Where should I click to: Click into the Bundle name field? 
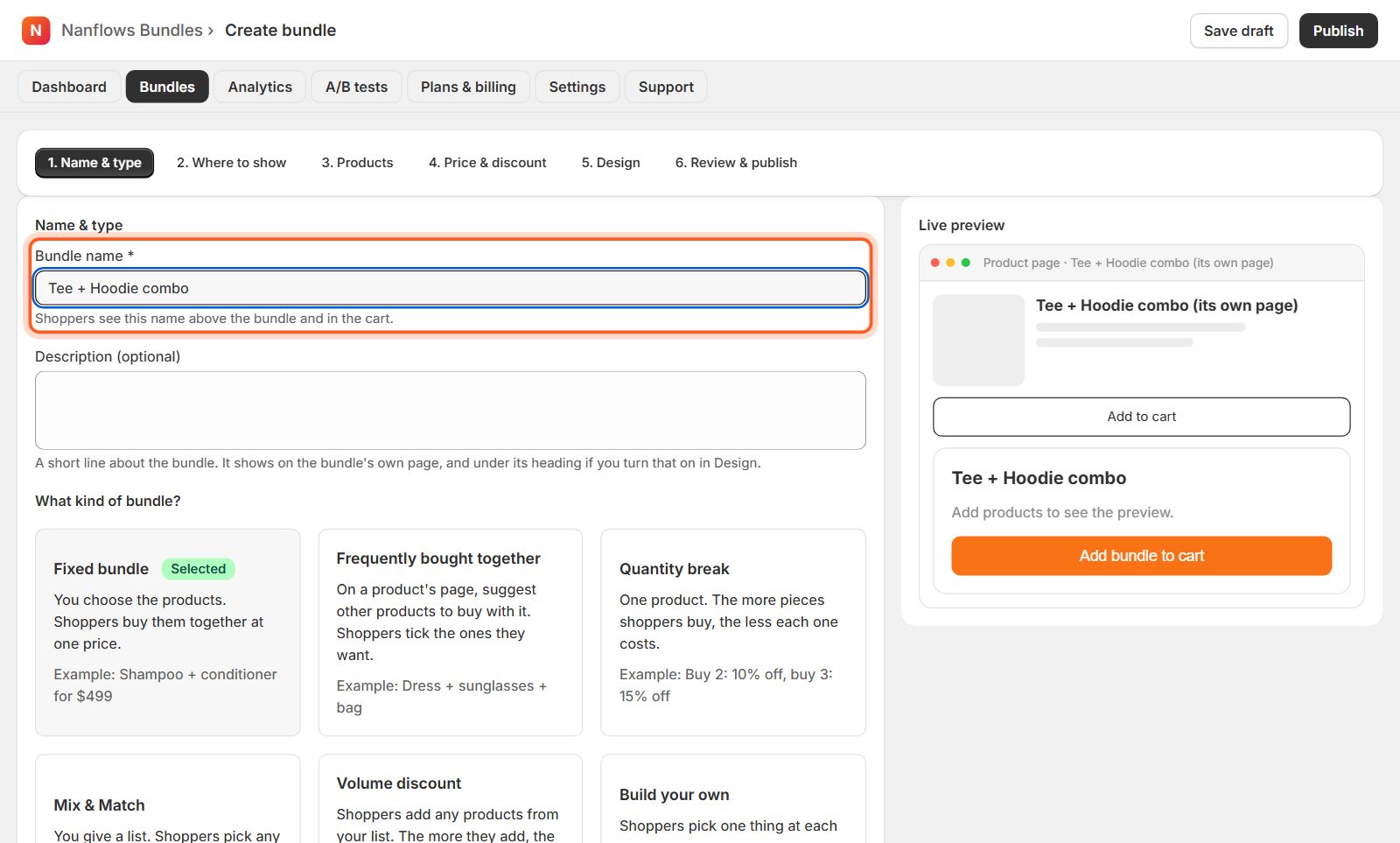coord(451,288)
